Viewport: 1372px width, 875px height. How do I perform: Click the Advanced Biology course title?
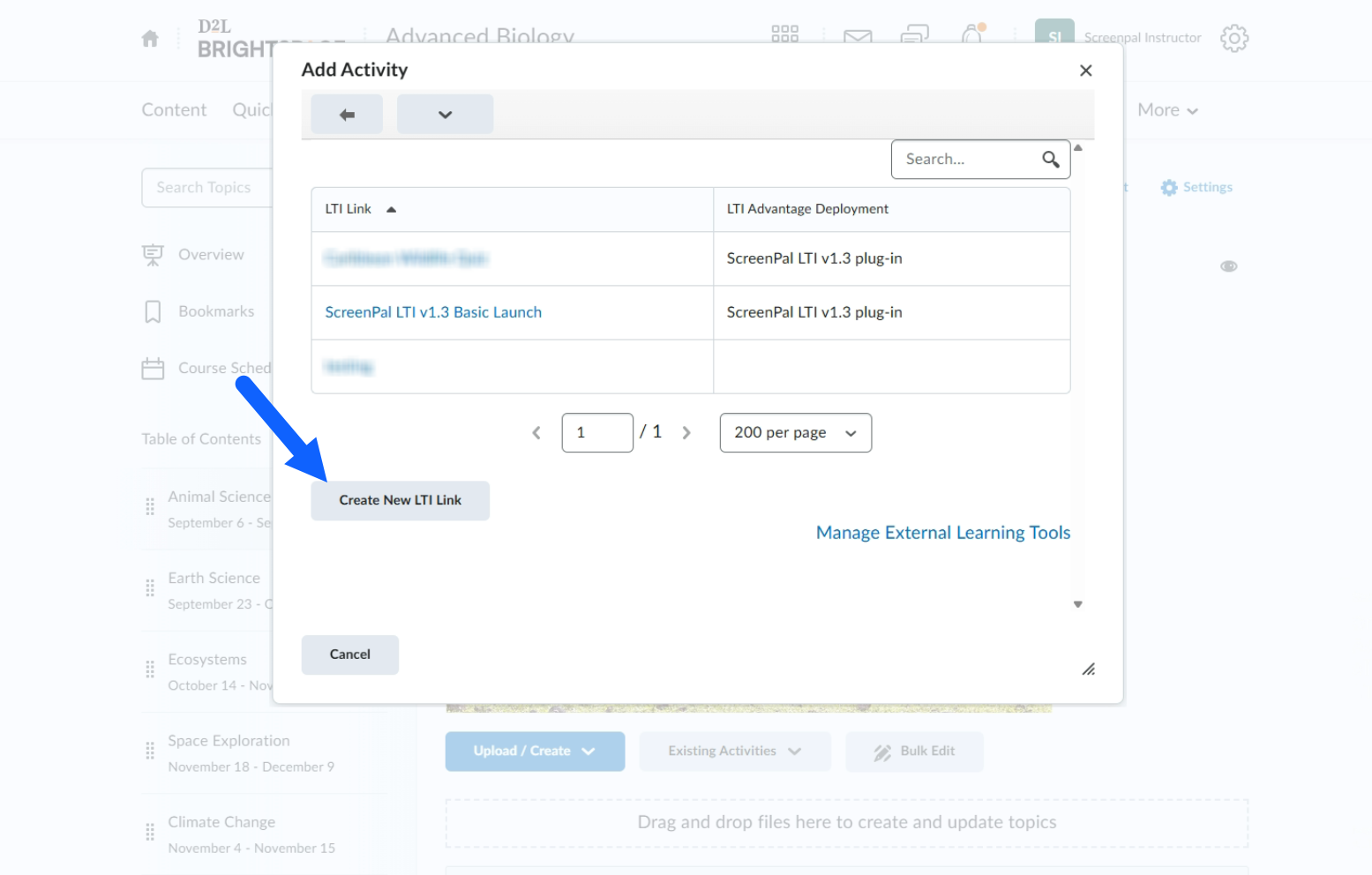point(480,34)
